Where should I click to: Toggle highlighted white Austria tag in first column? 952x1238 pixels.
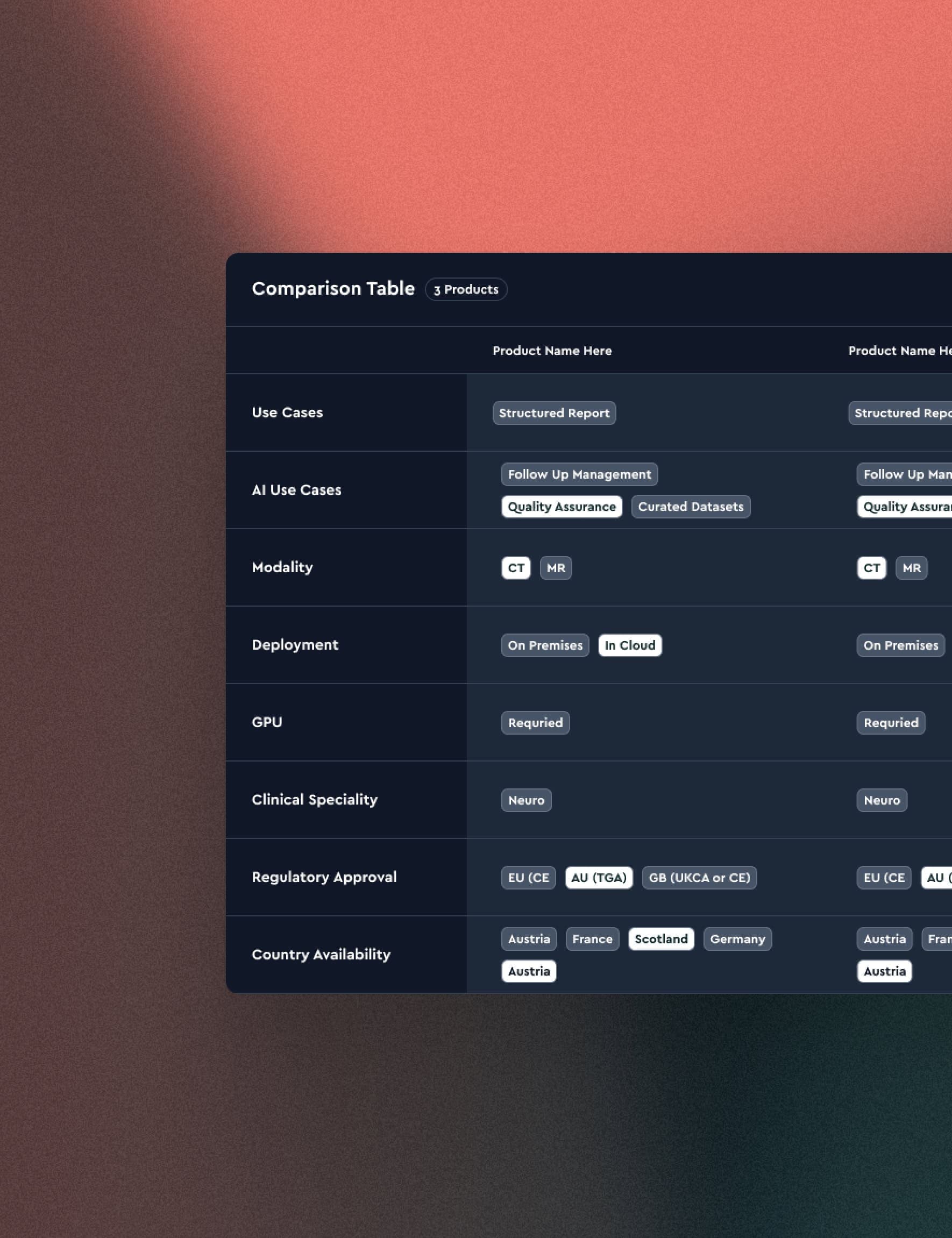point(529,971)
